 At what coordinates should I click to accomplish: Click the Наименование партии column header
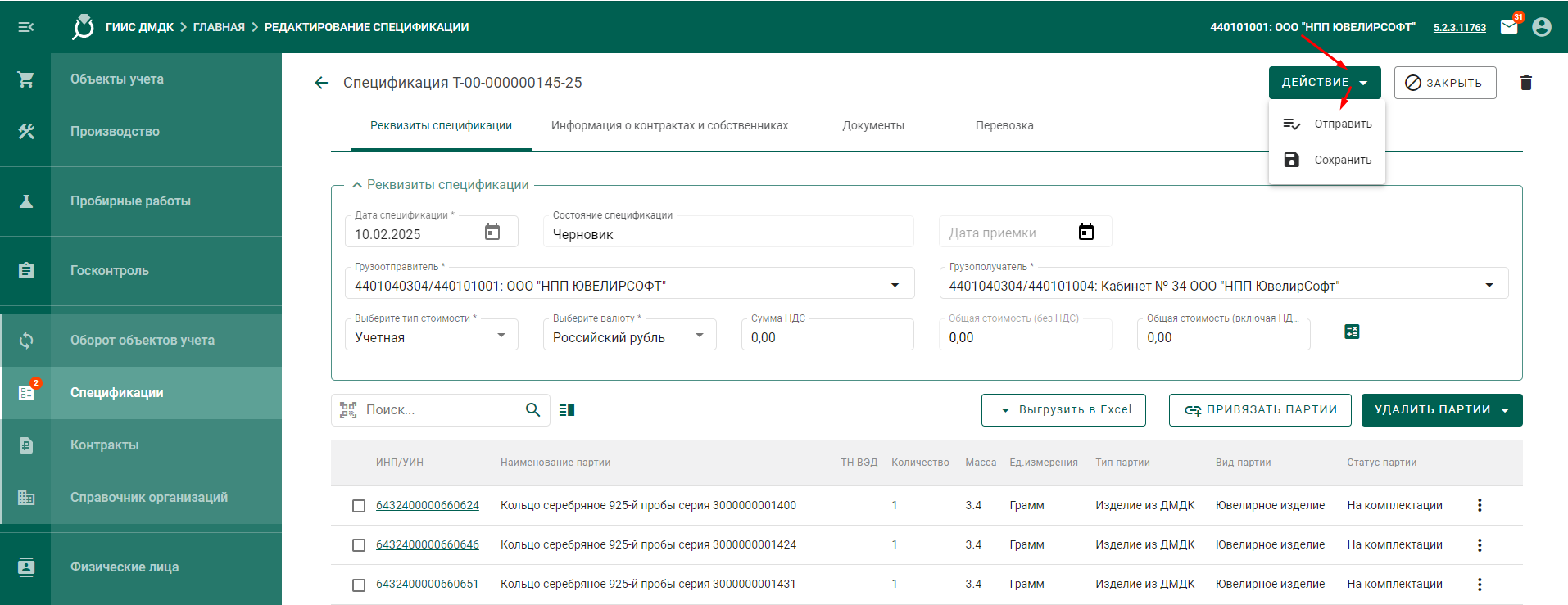click(x=555, y=463)
